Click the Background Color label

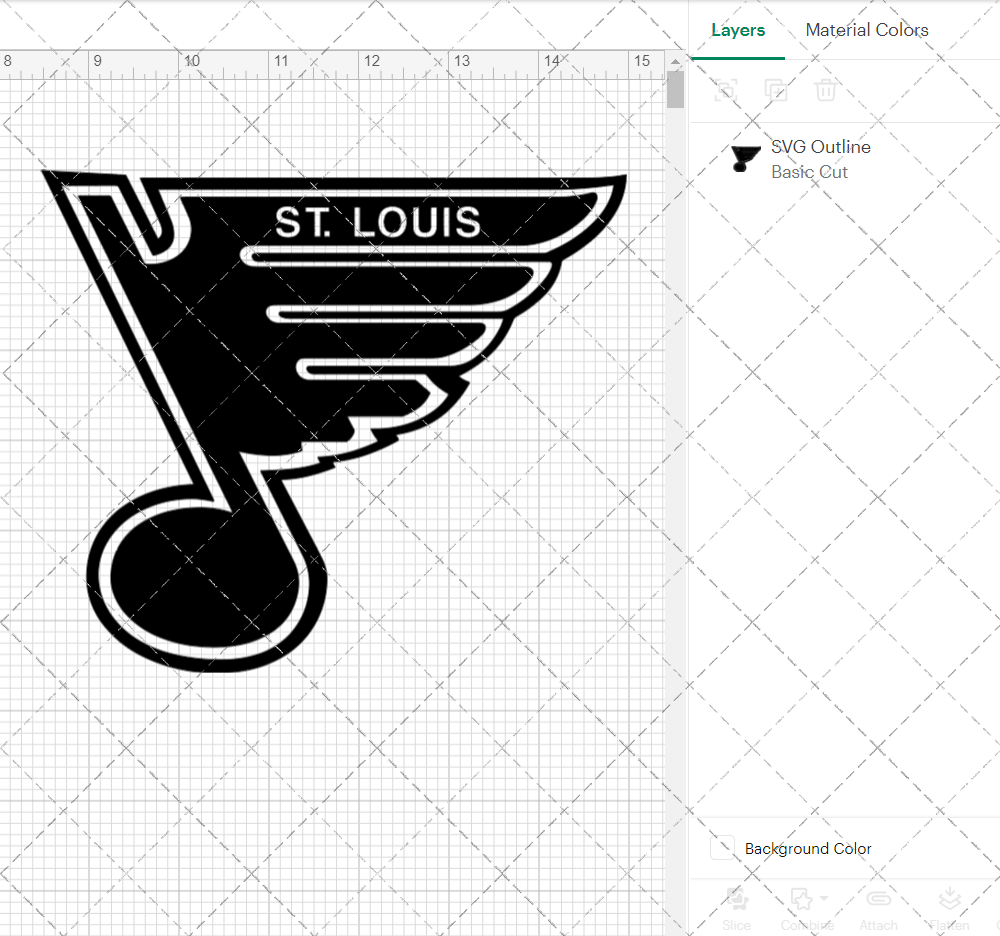coord(808,849)
